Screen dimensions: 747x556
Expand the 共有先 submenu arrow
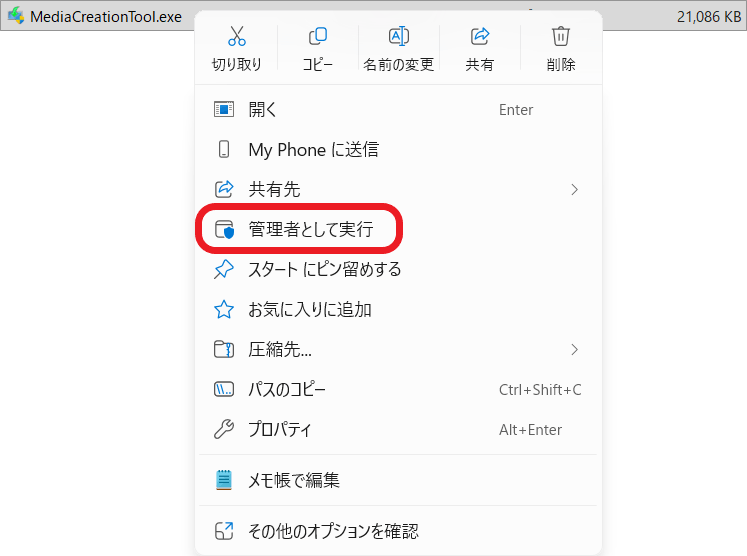(574, 189)
